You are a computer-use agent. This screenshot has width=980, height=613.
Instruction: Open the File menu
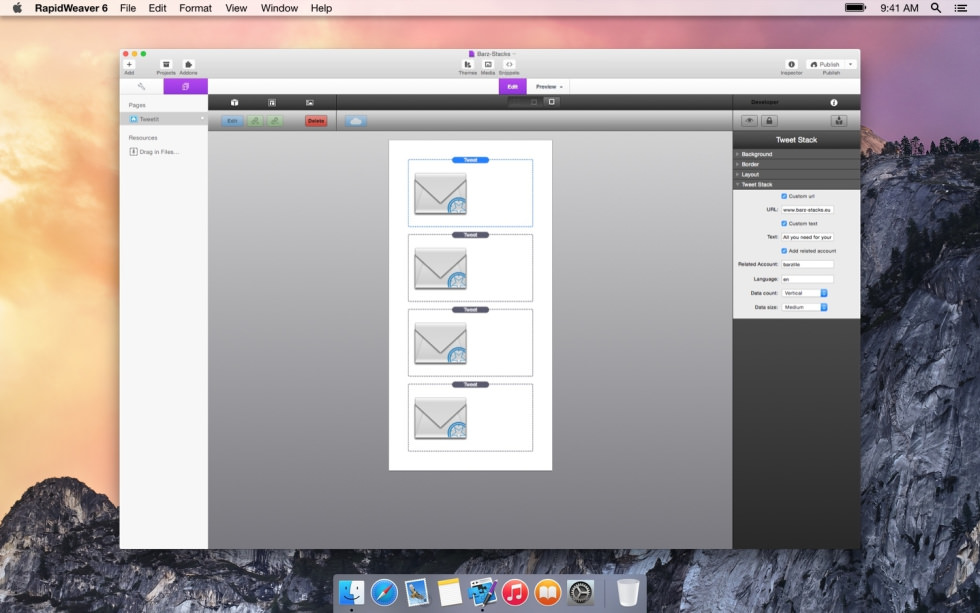[128, 8]
